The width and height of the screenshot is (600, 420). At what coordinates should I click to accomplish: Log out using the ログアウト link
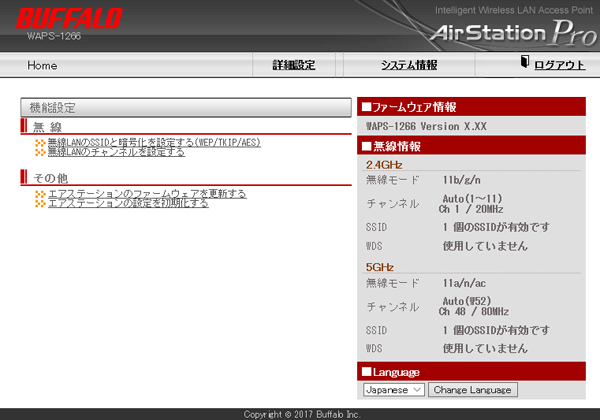pyautogui.click(x=560, y=65)
